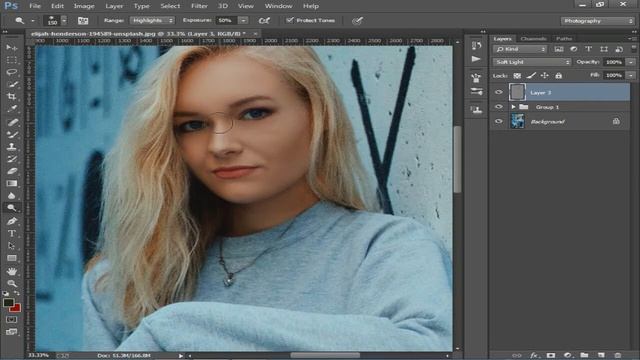Open the Brush Presets panel icon
This screenshot has width=640, height=360.
click(476, 78)
